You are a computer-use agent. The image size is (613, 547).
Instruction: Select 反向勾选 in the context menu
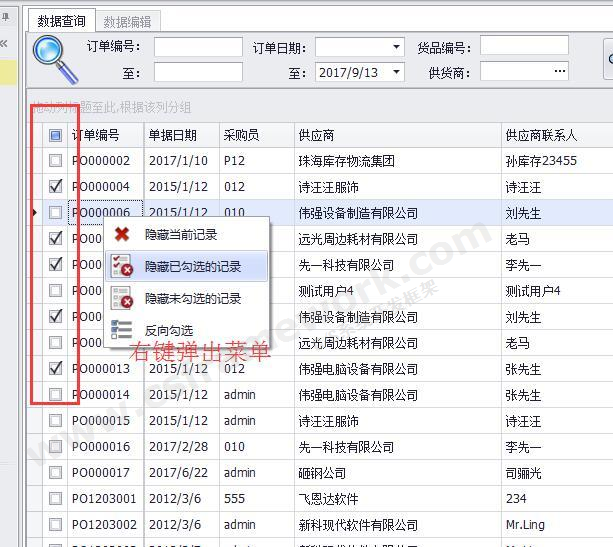[x=169, y=330]
